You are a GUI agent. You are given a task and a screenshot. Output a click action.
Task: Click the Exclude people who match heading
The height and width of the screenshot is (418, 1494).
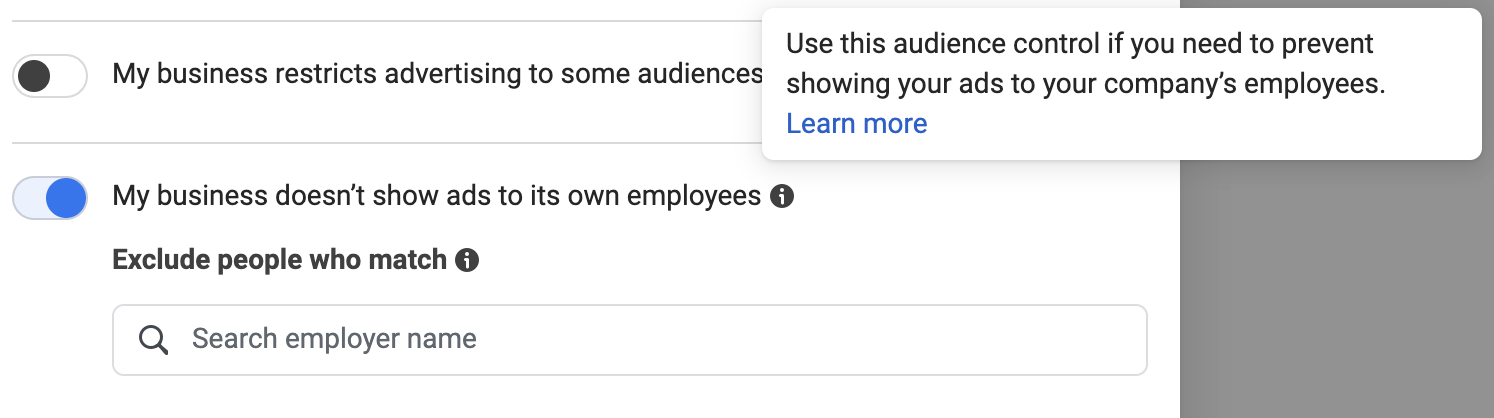(279, 260)
